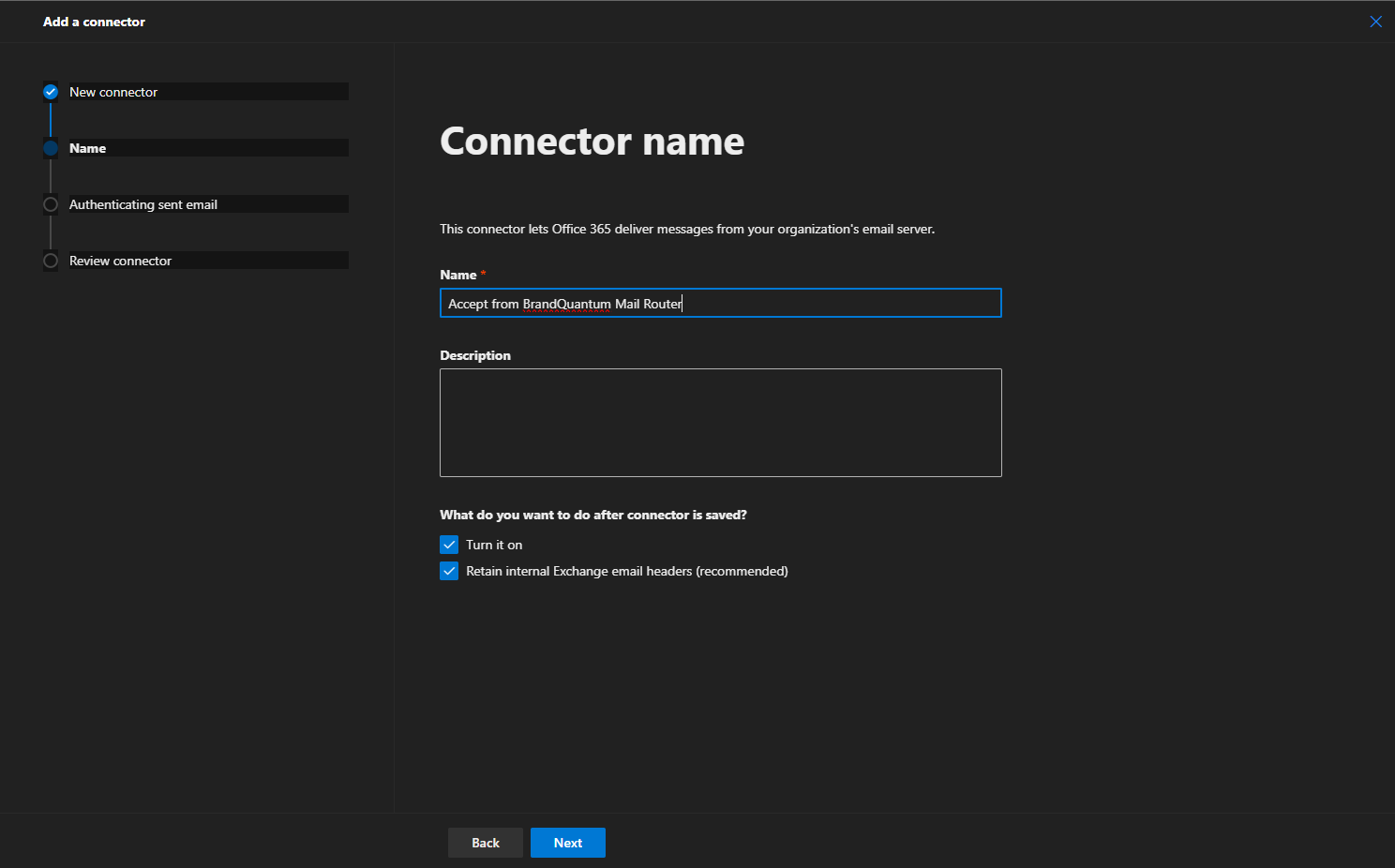Click the "Retain internal Exchange email headers (recommended)" label
This screenshot has width=1395, height=868.
(627, 571)
